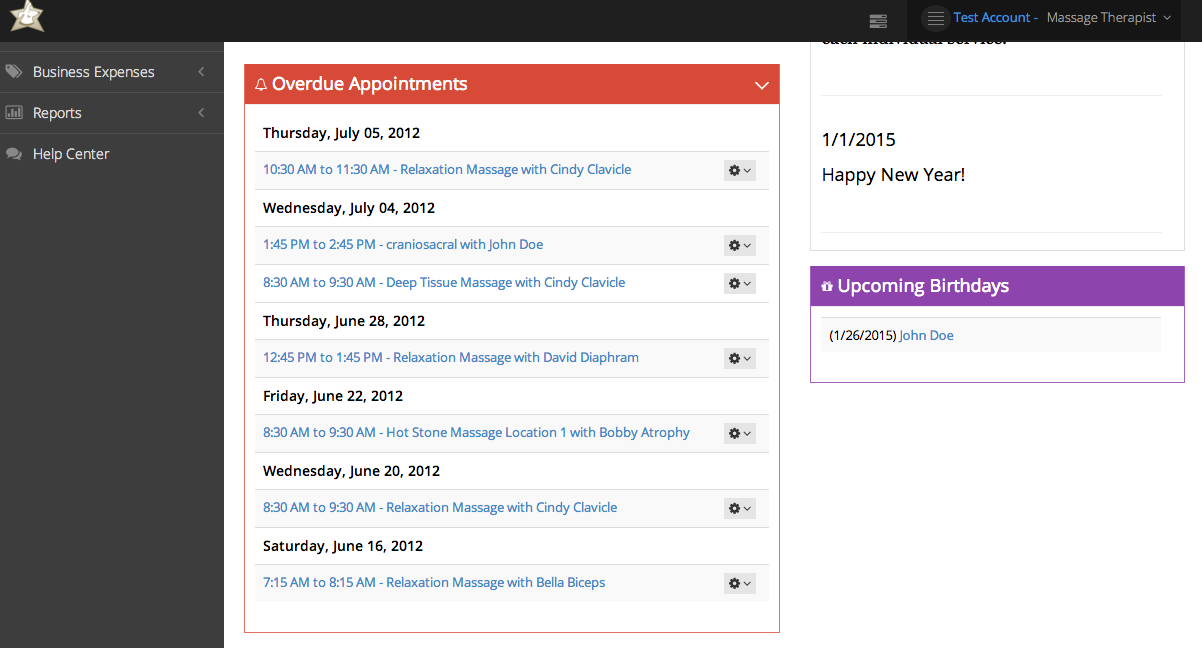The image size is (1202, 648).
Task: Open the Test Account Massage Therapist menu
Action: pyautogui.click(x=1060, y=18)
